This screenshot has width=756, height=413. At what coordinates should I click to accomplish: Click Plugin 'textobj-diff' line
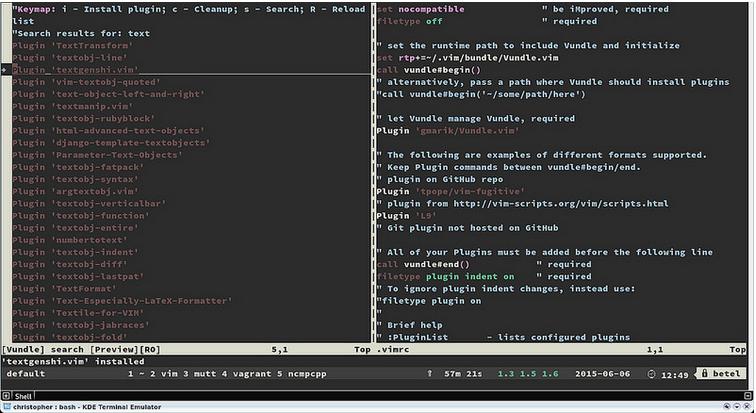coord(70,265)
